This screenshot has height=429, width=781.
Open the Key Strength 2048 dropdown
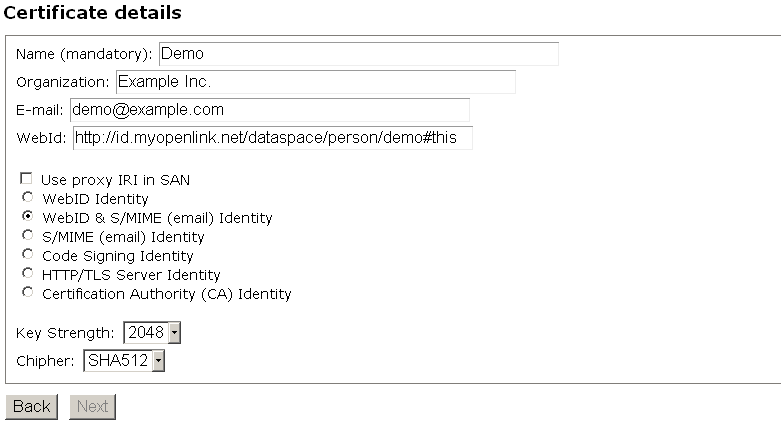pos(152,332)
